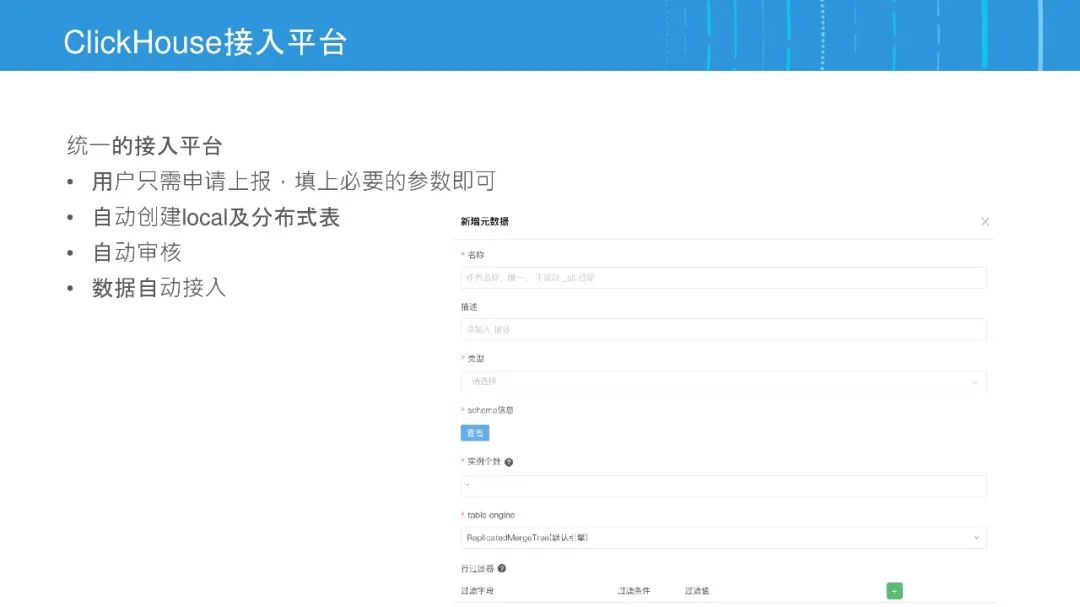Click the bullet 数据自动接入
Screen dimensions: 1080x607
tap(159, 288)
